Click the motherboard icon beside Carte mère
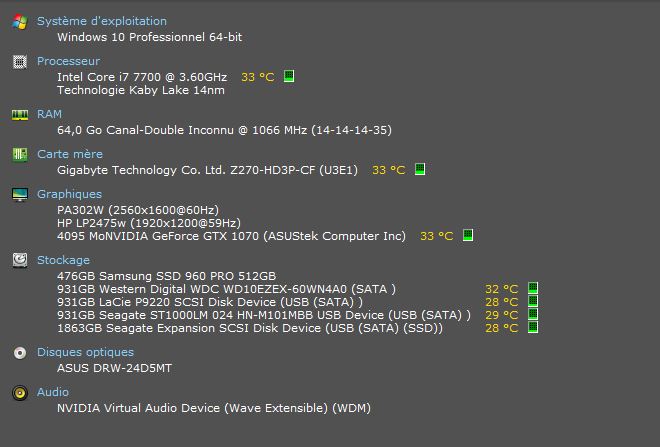The width and height of the screenshot is (660, 447). tap(20, 154)
